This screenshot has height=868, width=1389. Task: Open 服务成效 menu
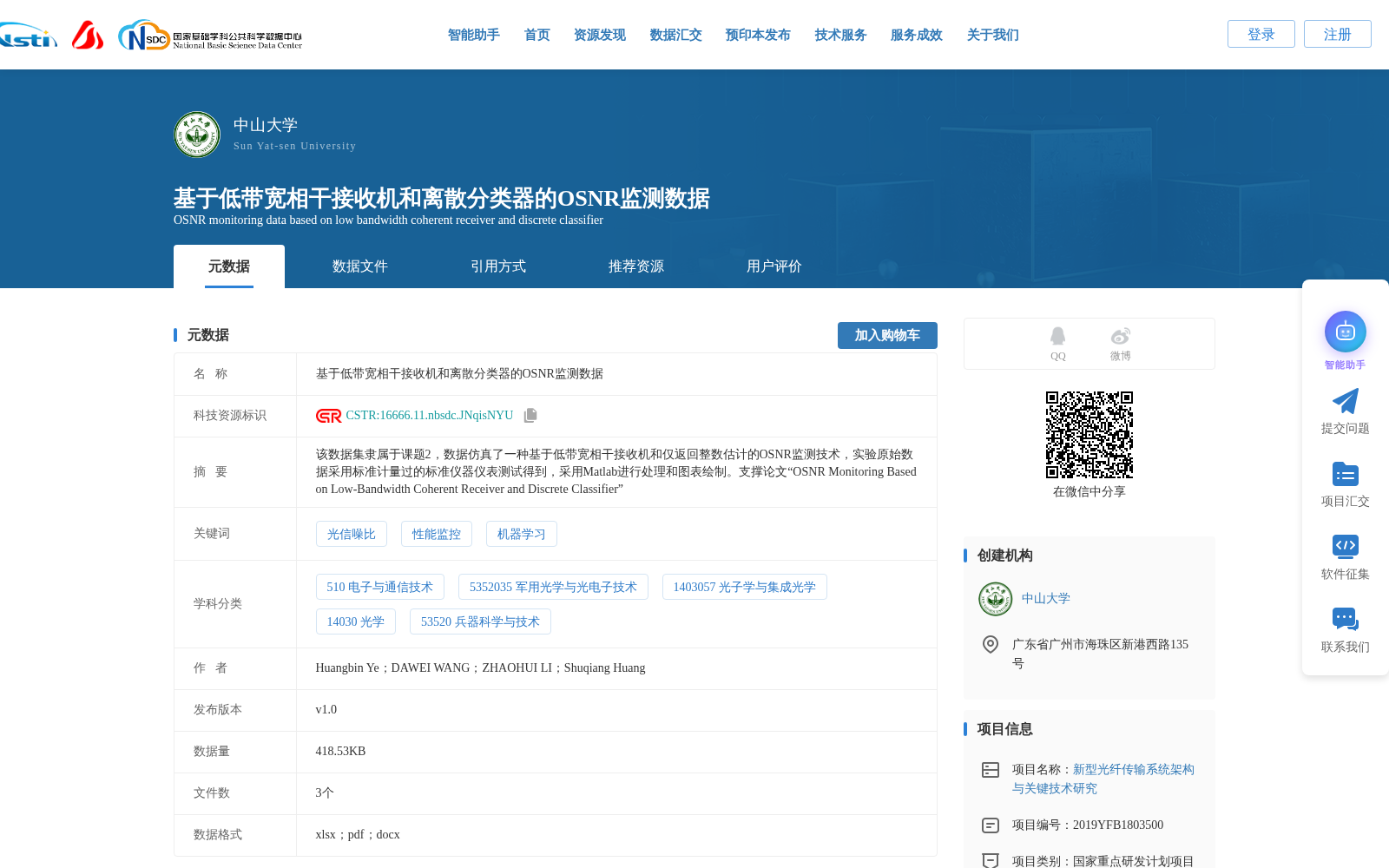click(x=916, y=35)
